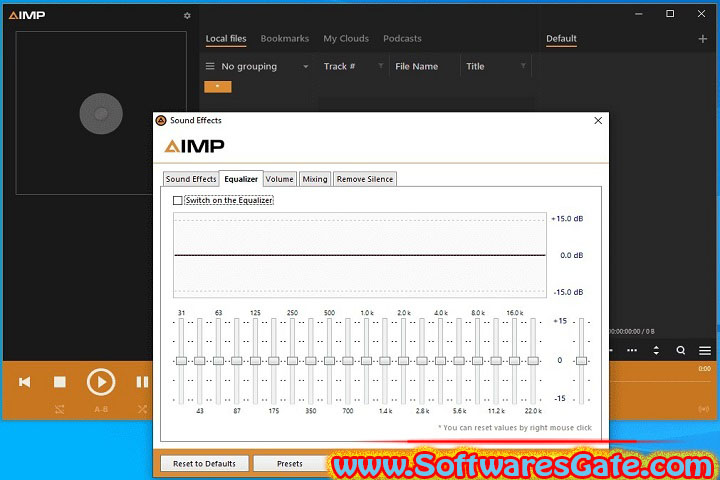Sort by Title column header

coord(475,66)
